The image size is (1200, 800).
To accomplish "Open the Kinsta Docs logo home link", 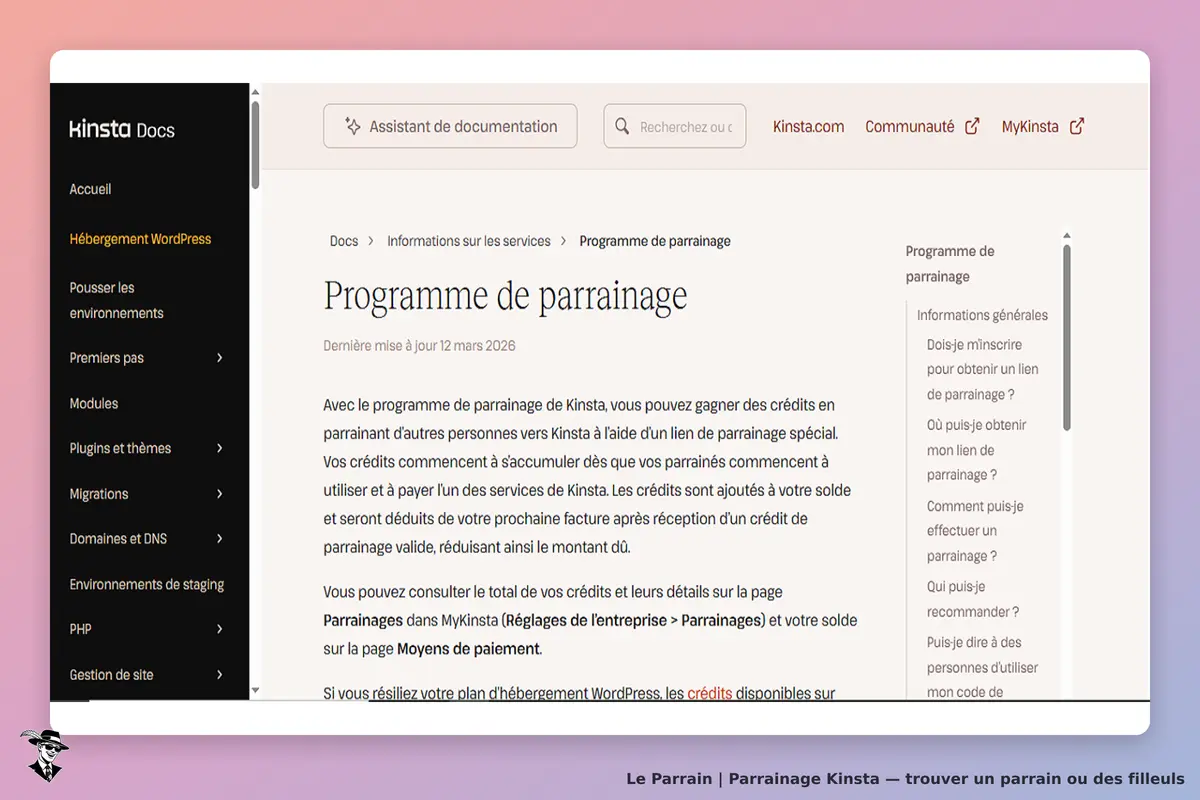I will (122, 129).
